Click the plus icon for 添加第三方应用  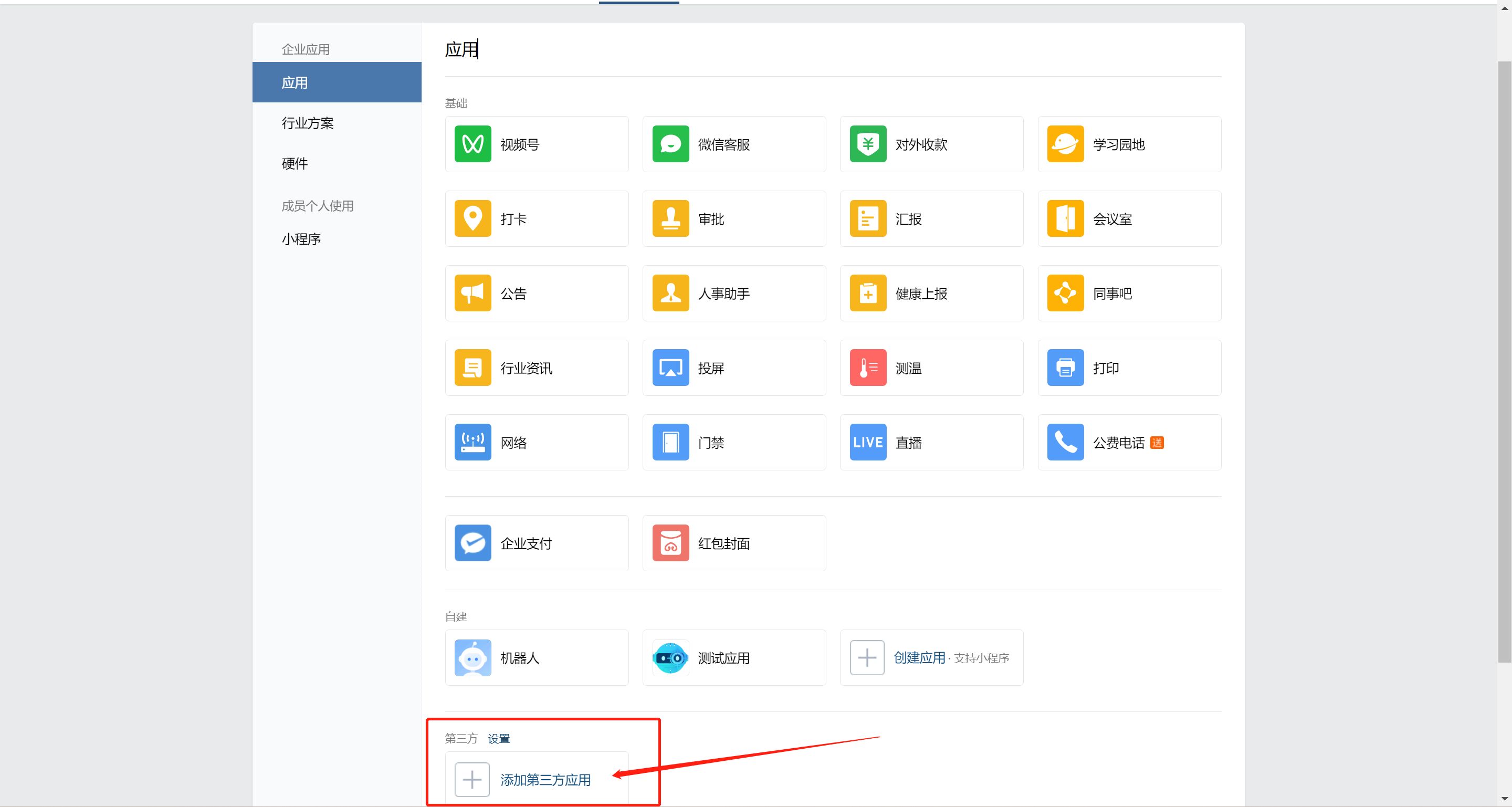point(472,779)
